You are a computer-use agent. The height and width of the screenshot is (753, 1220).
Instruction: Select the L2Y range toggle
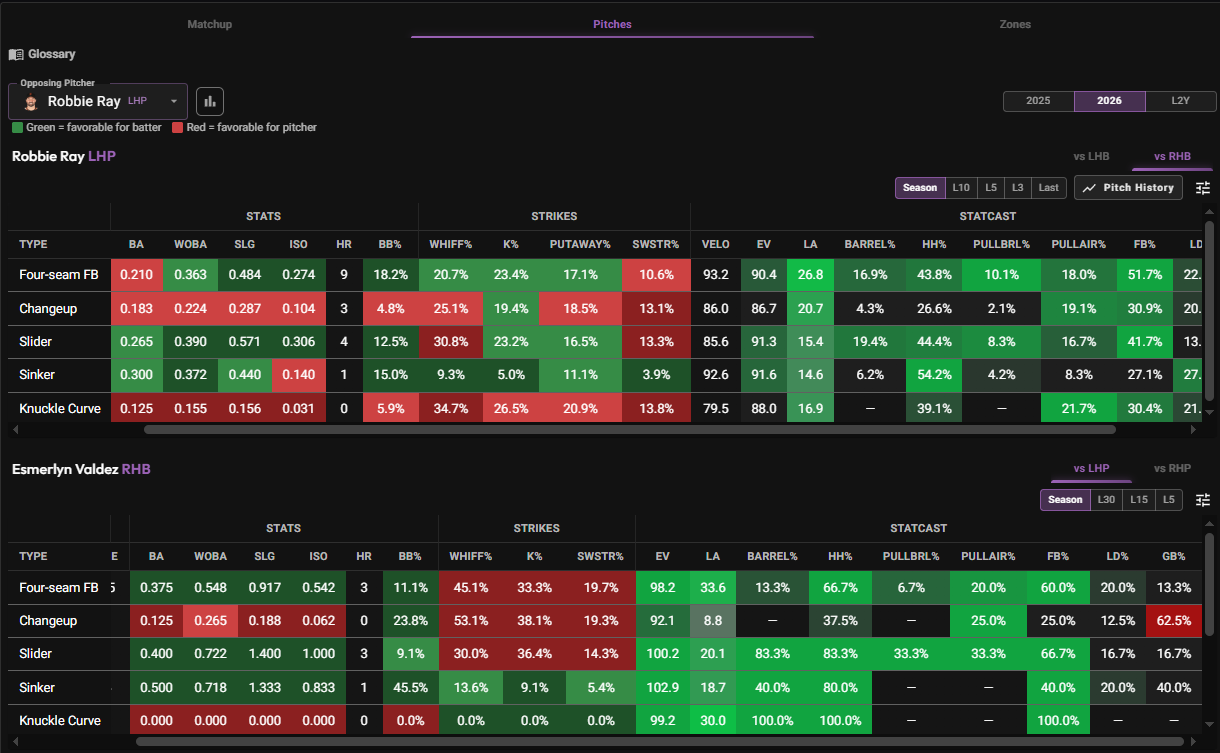[1180, 101]
